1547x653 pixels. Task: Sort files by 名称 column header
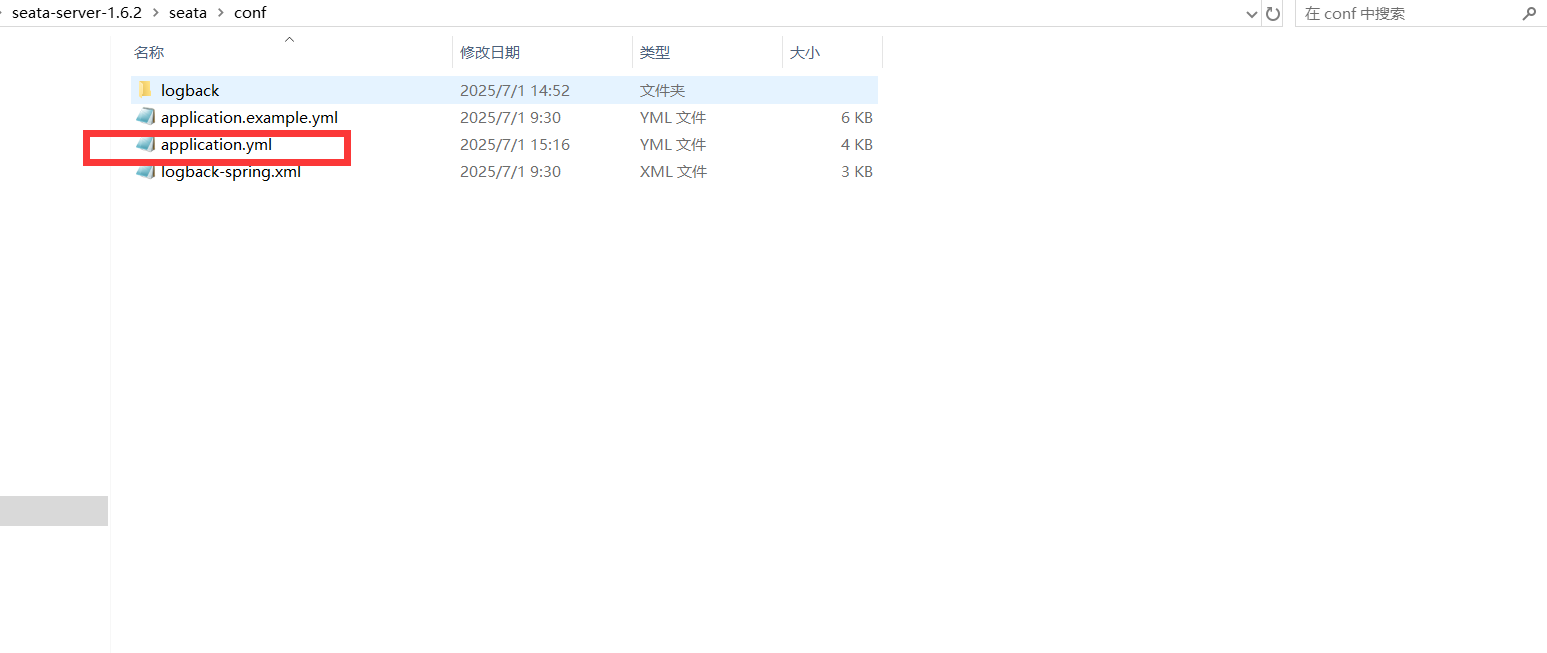pos(149,52)
